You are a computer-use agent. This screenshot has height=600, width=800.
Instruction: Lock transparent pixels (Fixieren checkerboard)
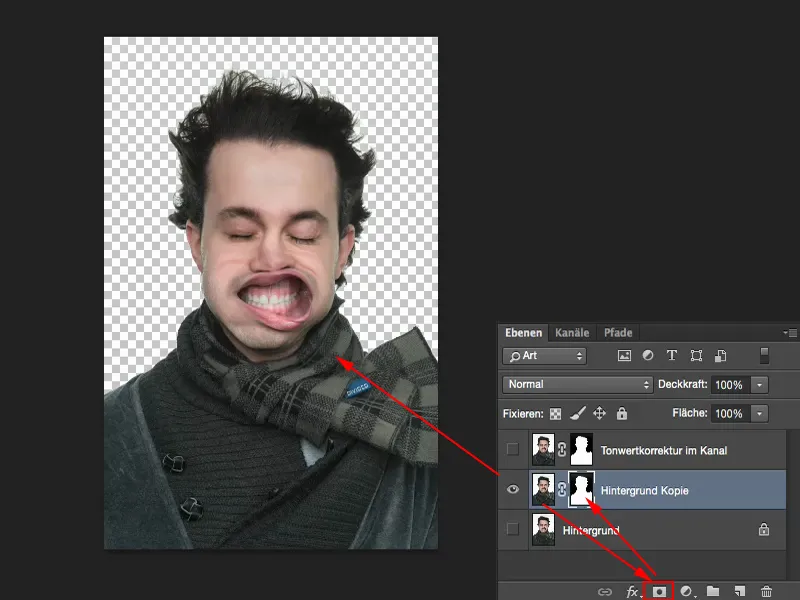[x=555, y=414]
